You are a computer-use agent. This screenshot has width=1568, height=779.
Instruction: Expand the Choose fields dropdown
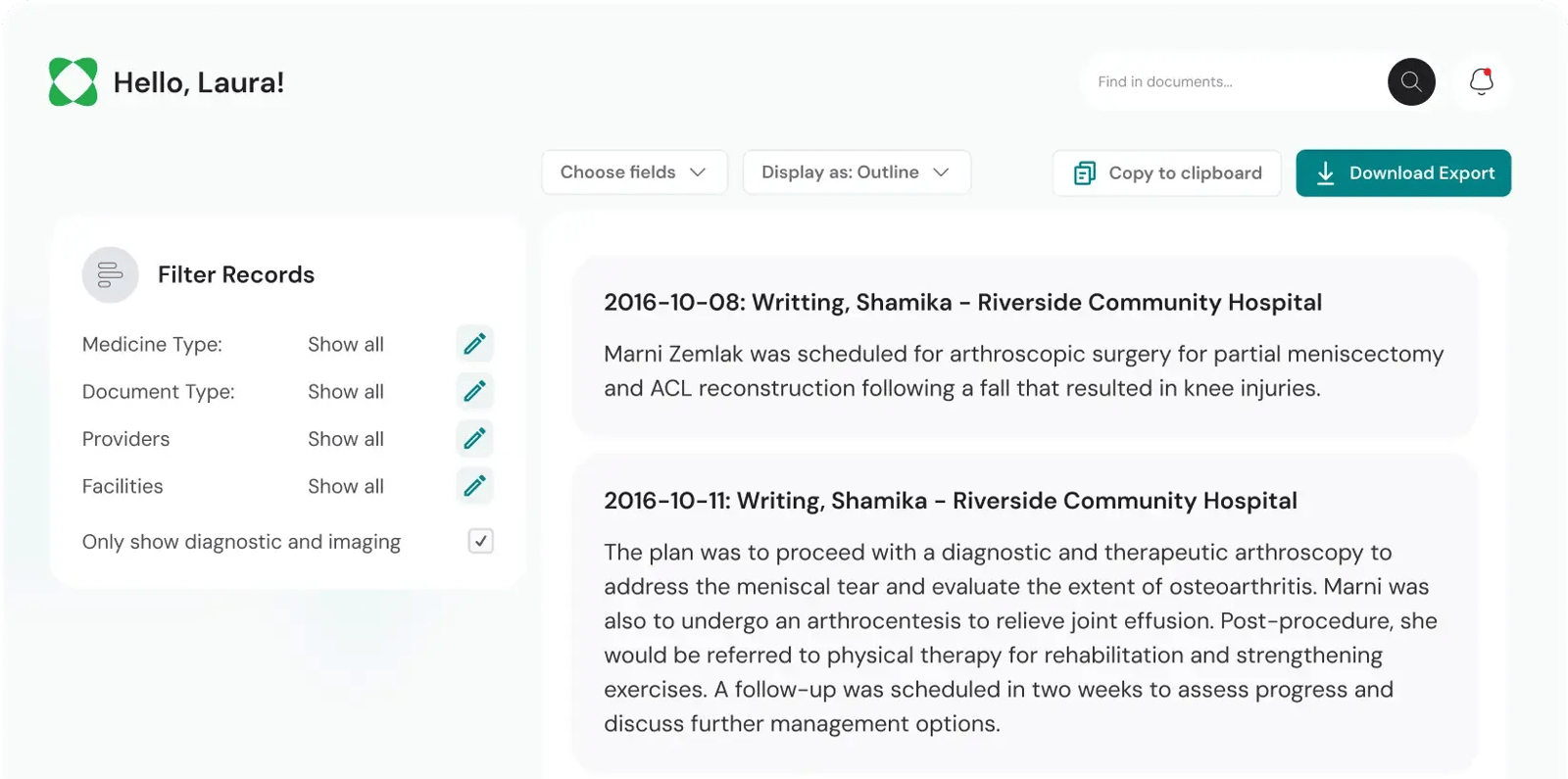pyautogui.click(x=634, y=172)
